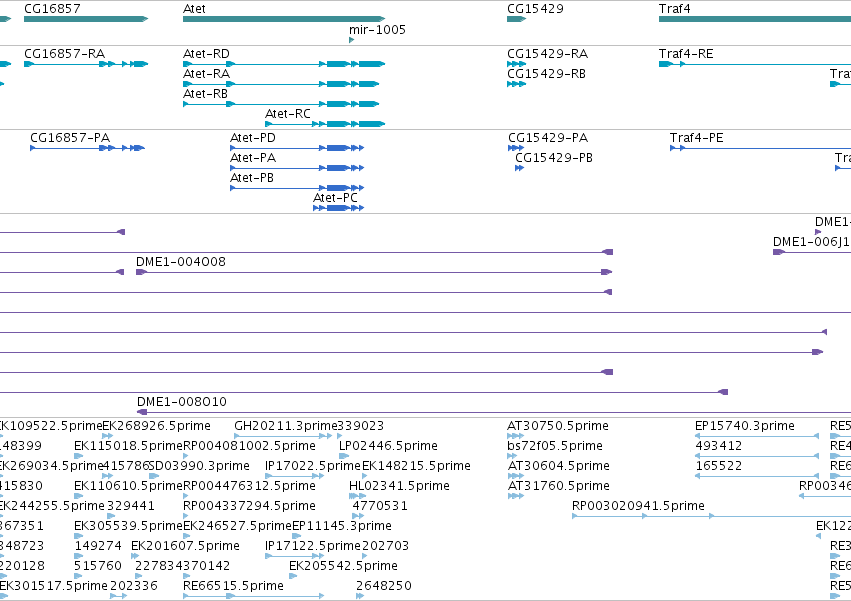Open the AT31760.5prime entry
Screen dimensions: 851x601
(516, 496)
